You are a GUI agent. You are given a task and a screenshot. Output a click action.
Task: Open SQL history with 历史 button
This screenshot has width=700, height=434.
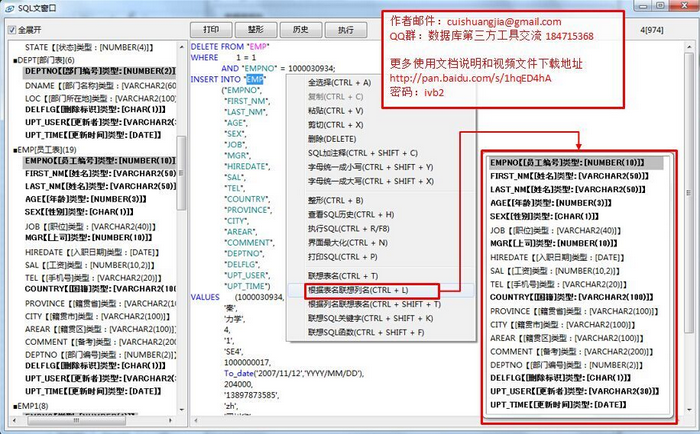pos(300,30)
